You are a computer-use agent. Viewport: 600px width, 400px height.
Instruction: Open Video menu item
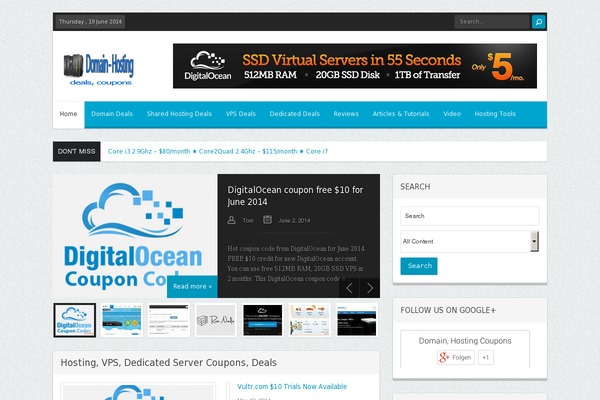coord(452,114)
